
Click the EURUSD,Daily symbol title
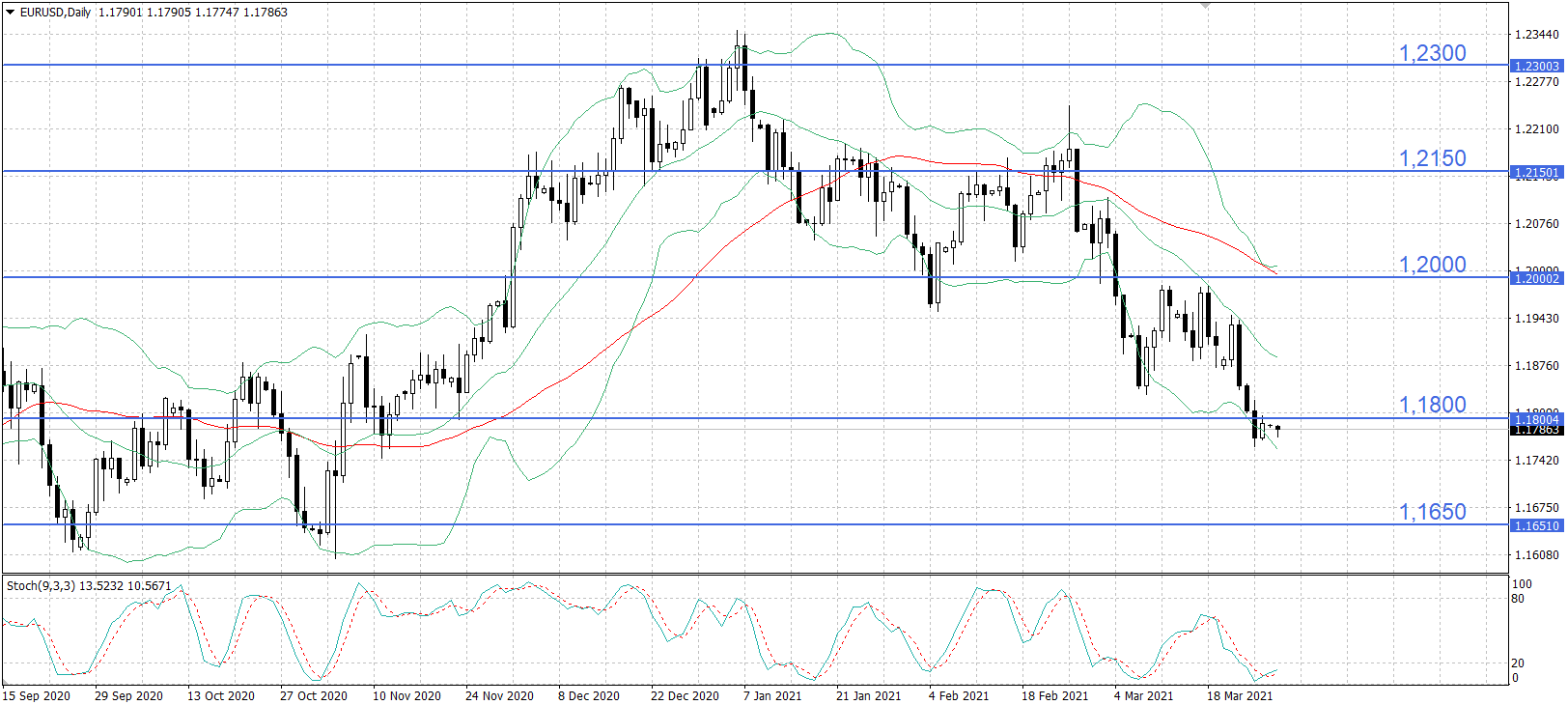55,13
